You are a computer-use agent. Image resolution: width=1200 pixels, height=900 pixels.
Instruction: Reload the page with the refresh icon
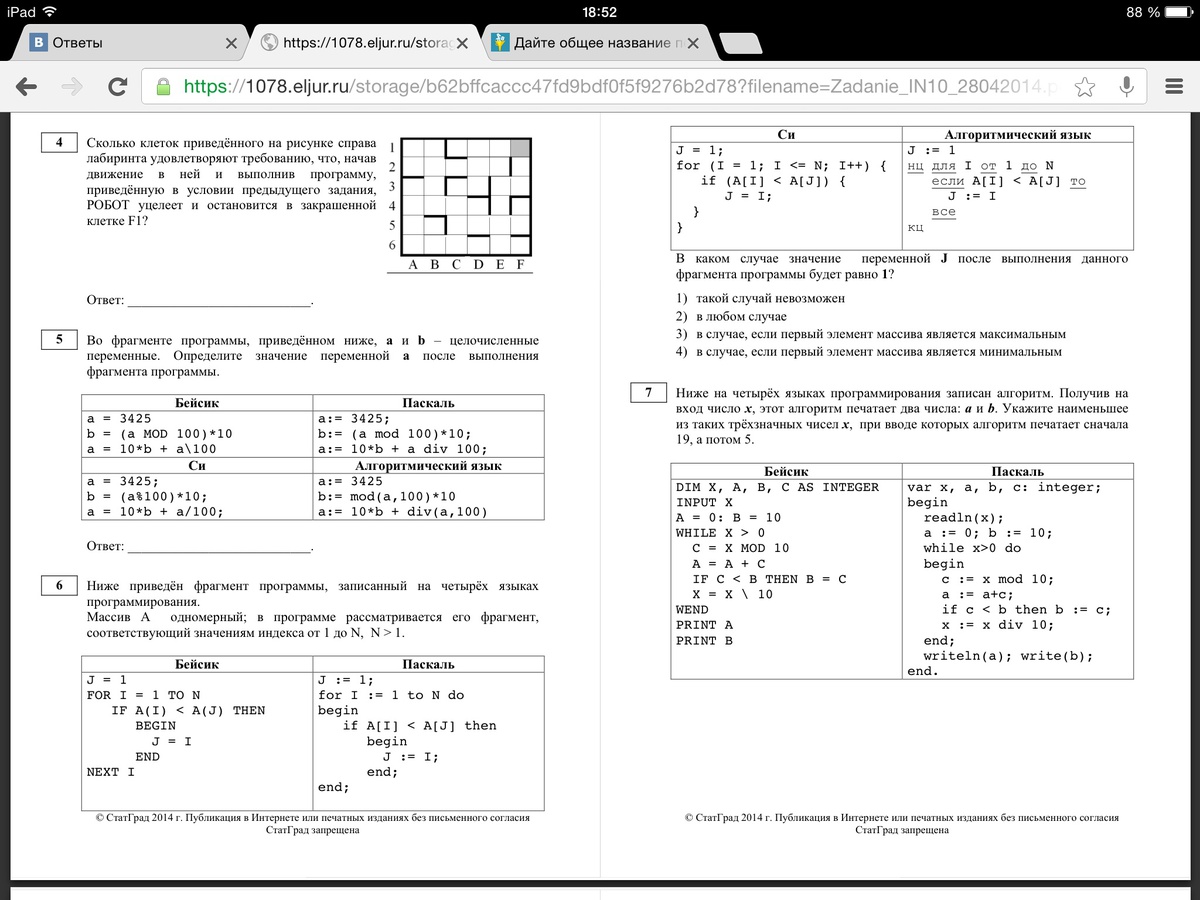pyautogui.click(x=117, y=87)
